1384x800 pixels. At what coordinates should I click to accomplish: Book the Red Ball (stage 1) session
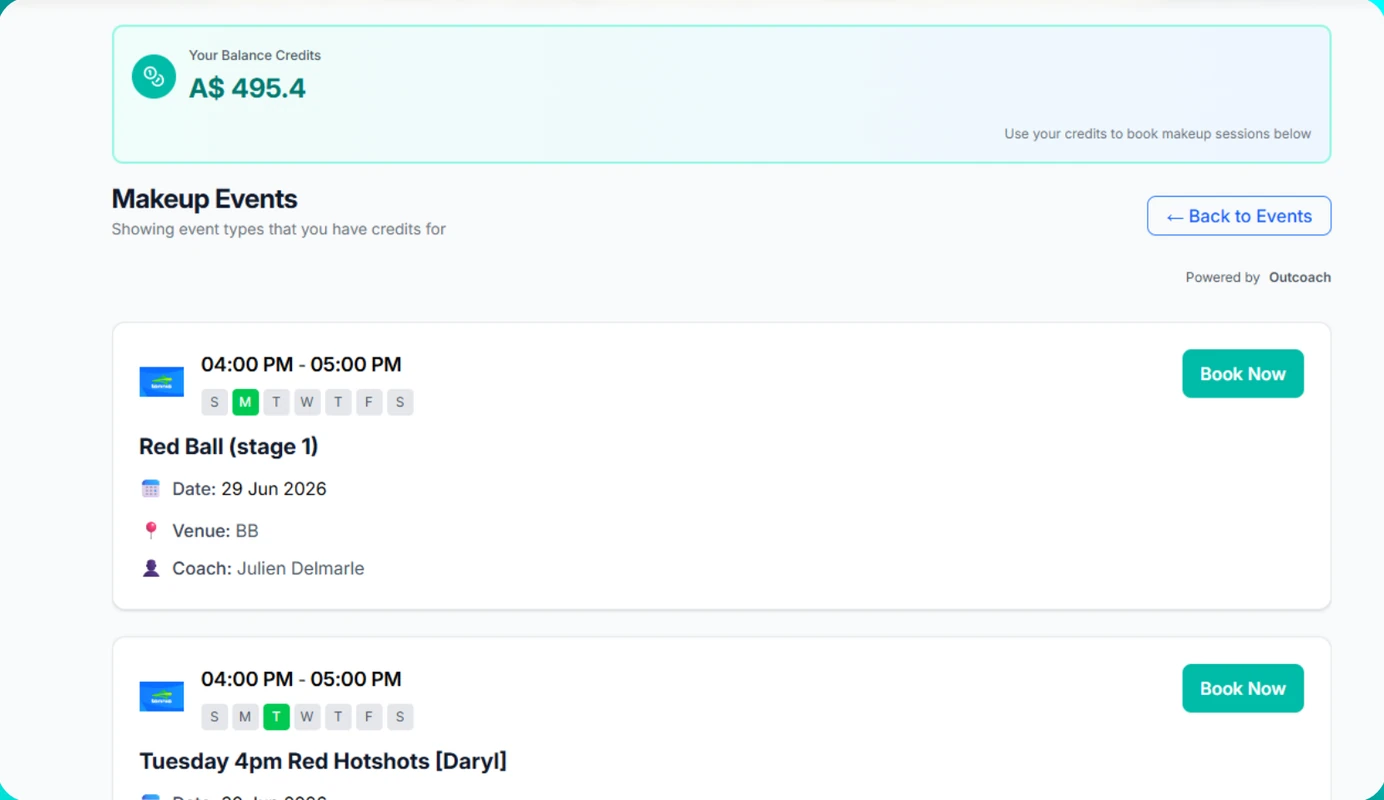coord(1243,374)
